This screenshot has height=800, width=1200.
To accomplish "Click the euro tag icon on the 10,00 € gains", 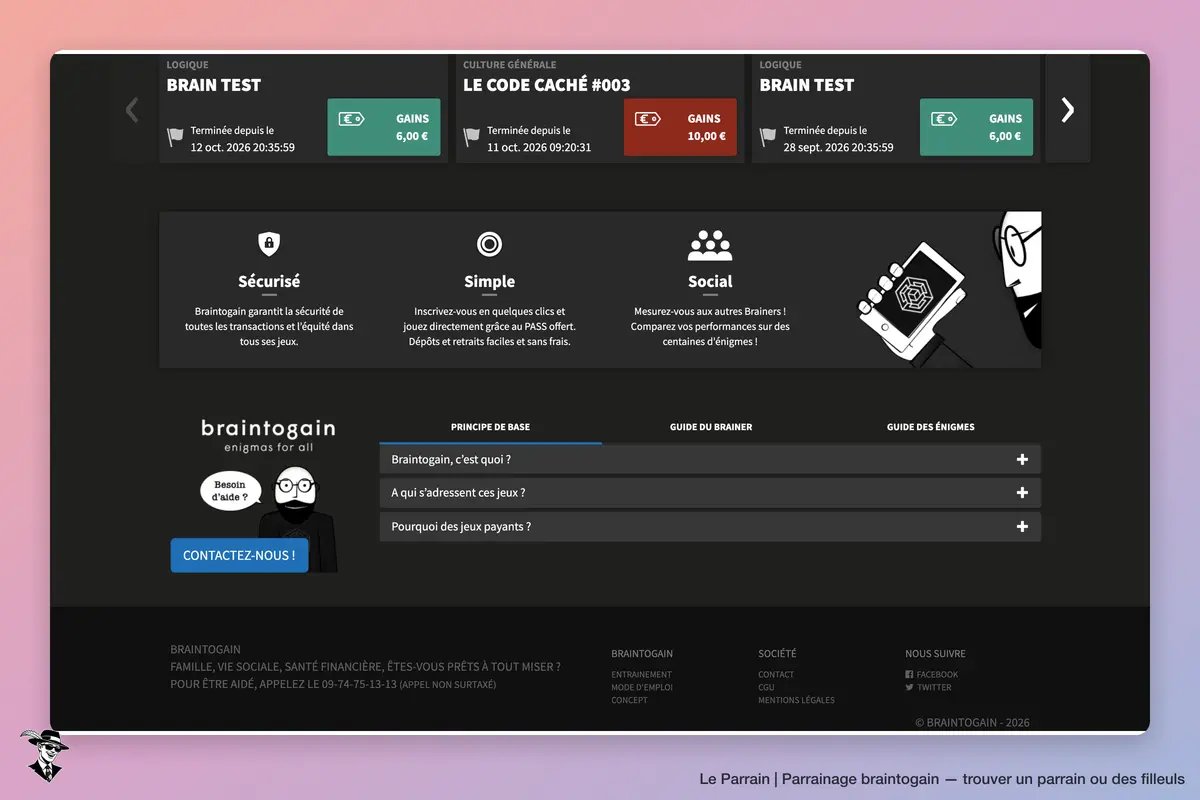I will (647, 119).
